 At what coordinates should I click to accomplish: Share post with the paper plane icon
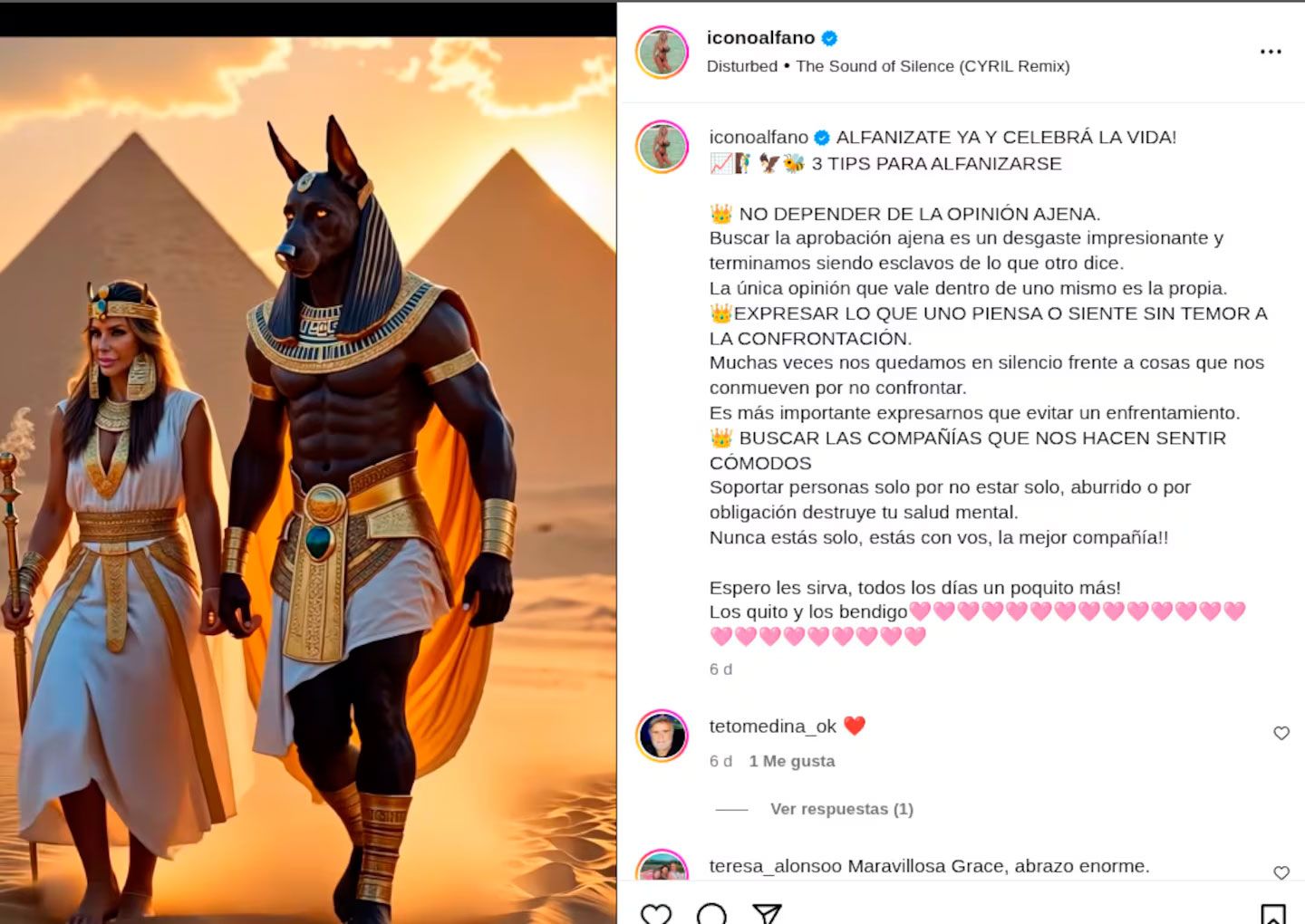(767, 913)
